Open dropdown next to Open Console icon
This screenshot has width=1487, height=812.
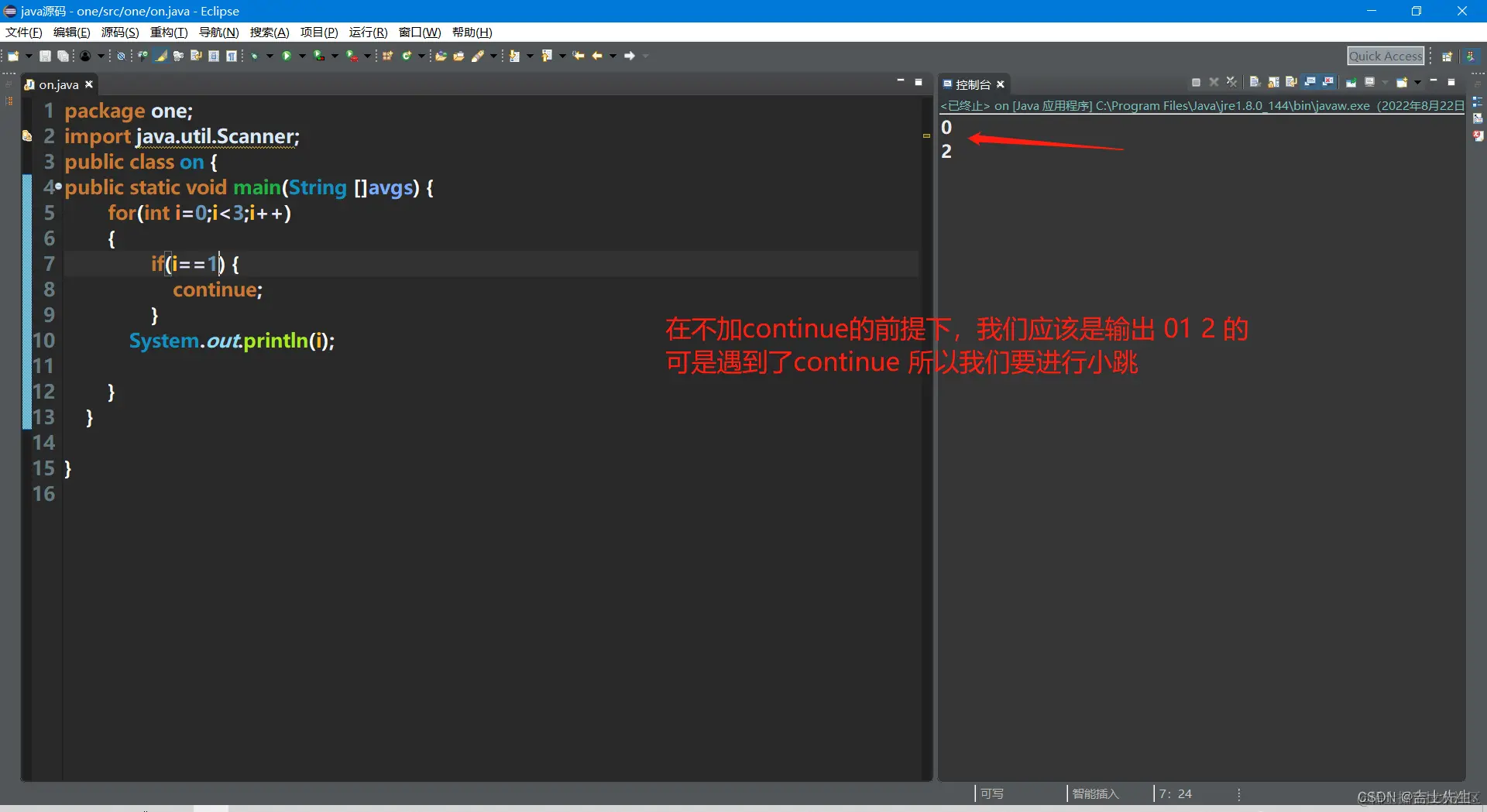coord(1417,82)
